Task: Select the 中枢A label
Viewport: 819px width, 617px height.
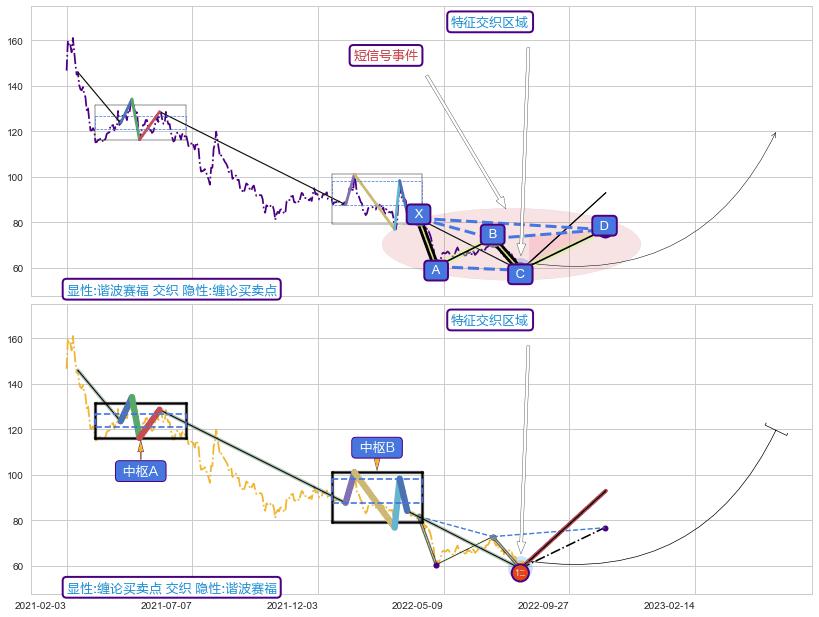Action: point(140,470)
